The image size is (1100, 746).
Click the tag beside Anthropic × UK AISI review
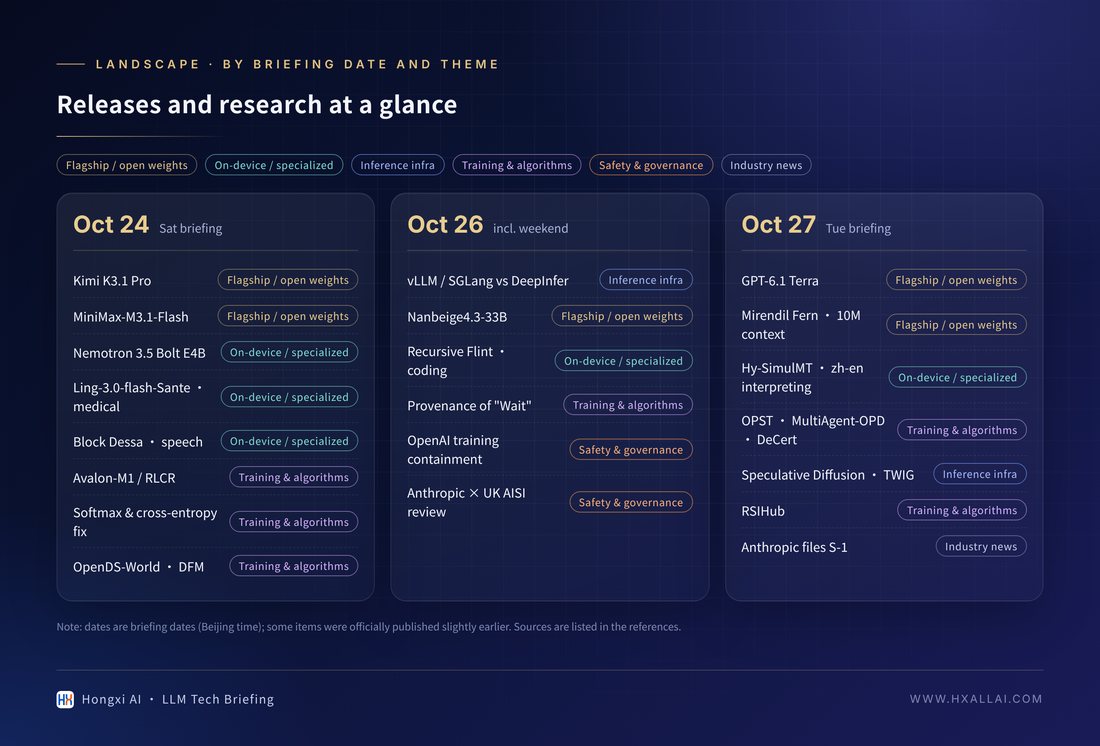pyautogui.click(x=631, y=502)
